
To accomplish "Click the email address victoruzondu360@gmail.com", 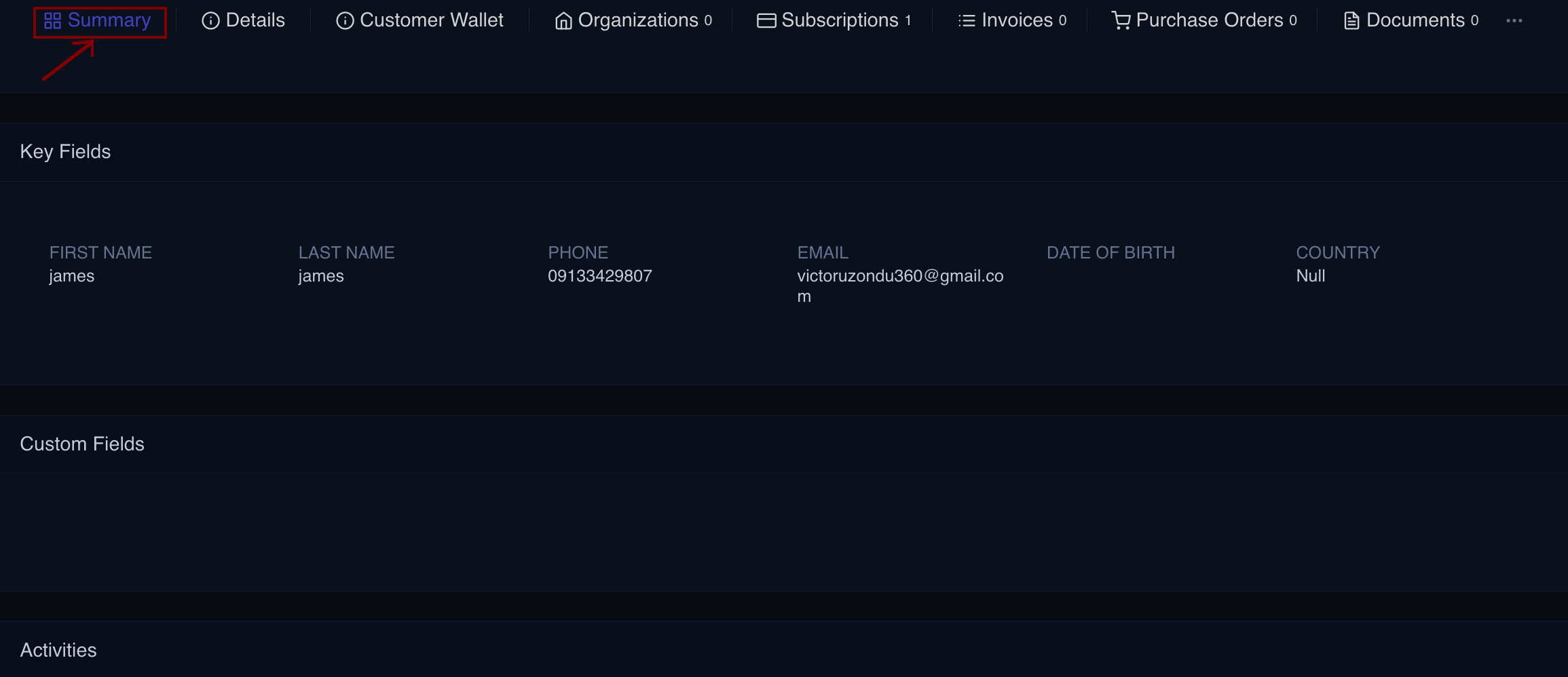I will pyautogui.click(x=899, y=276).
